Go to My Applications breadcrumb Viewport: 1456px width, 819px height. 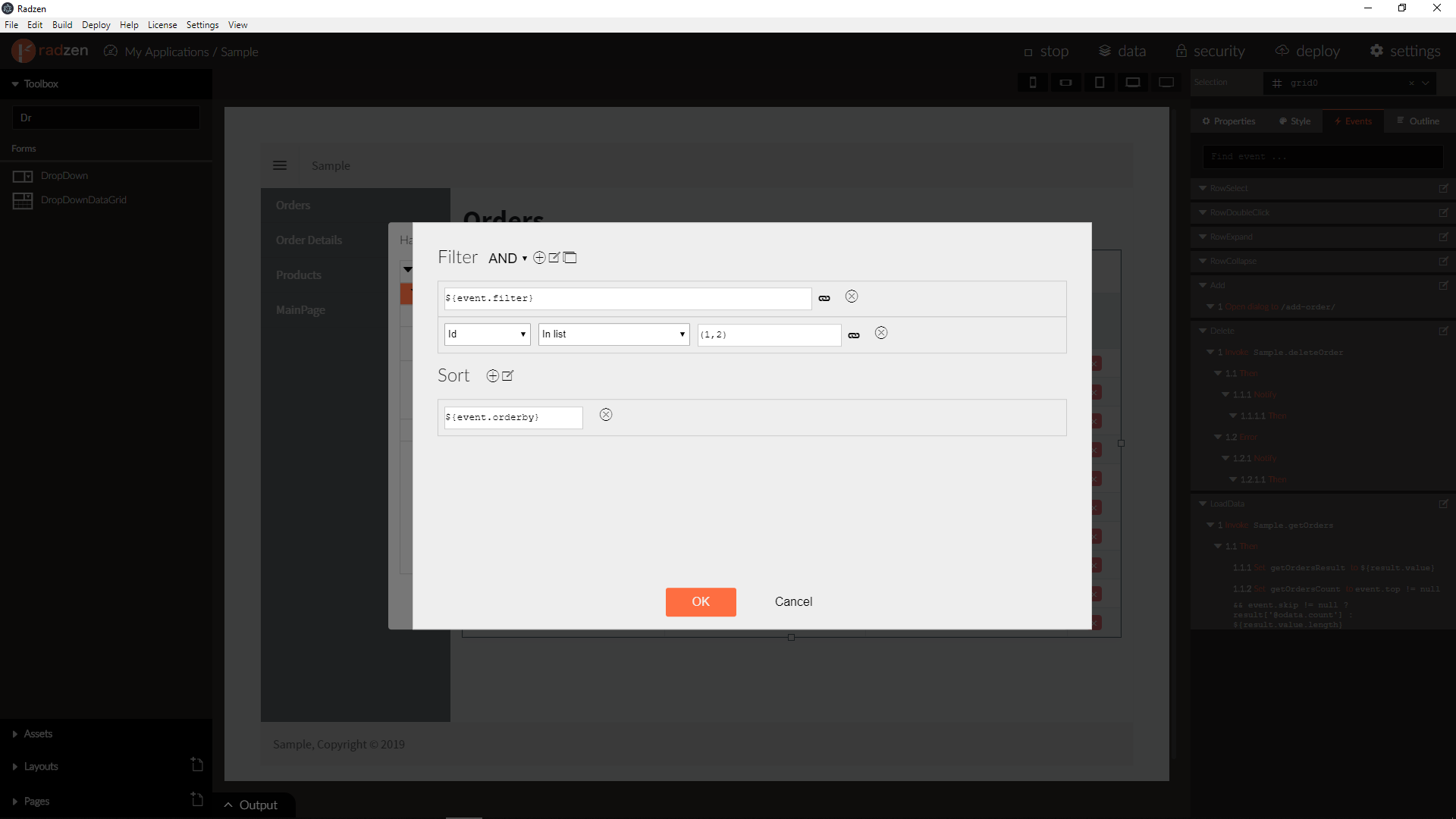tap(167, 52)
